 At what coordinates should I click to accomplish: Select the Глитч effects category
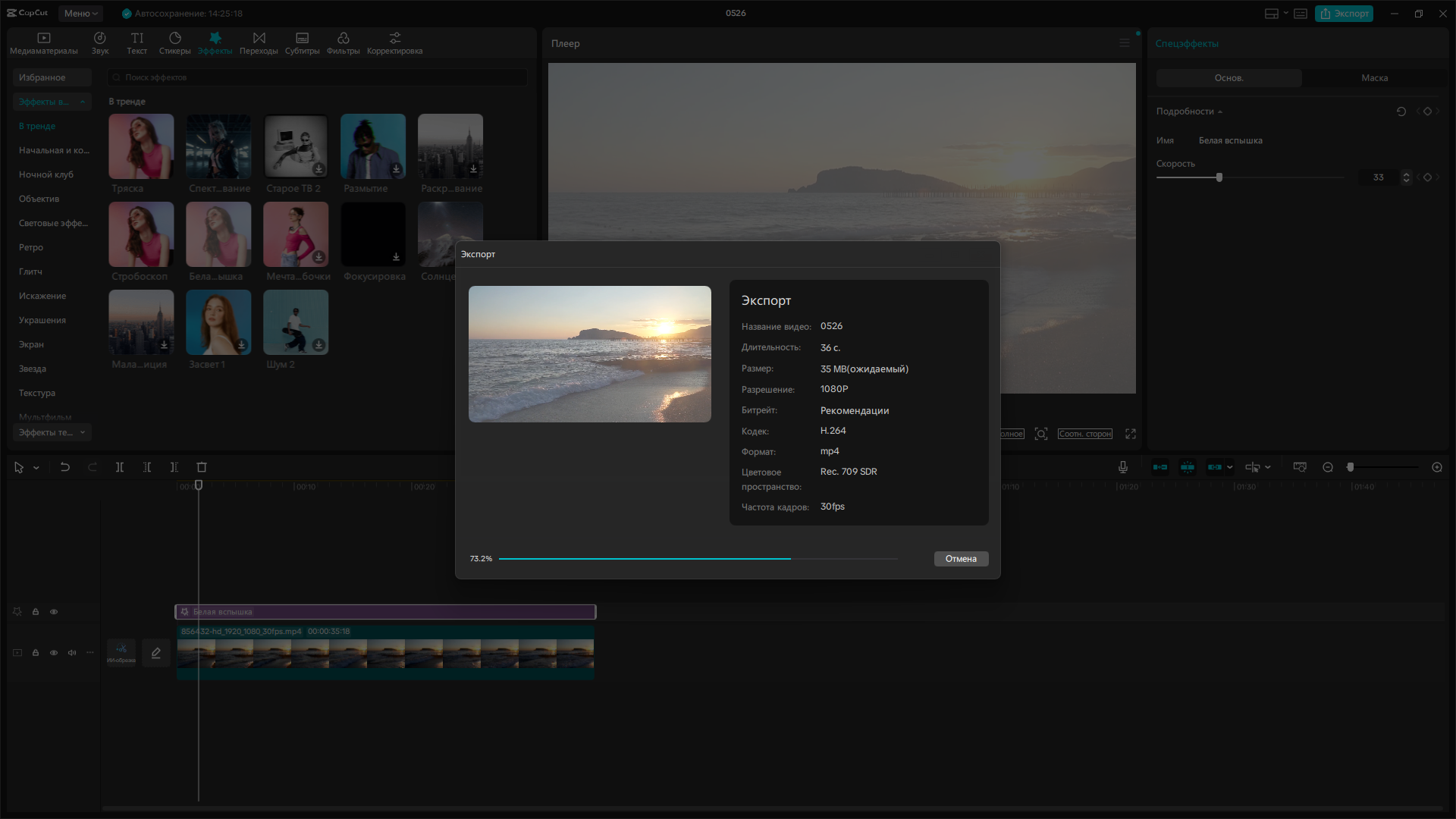click(30, 271)
